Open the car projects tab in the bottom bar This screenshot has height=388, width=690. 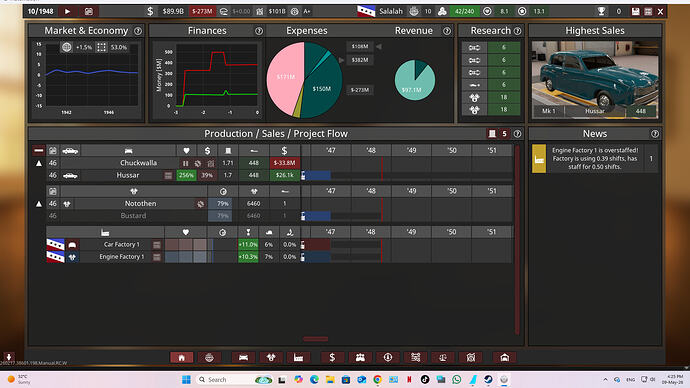pos(243,357)
